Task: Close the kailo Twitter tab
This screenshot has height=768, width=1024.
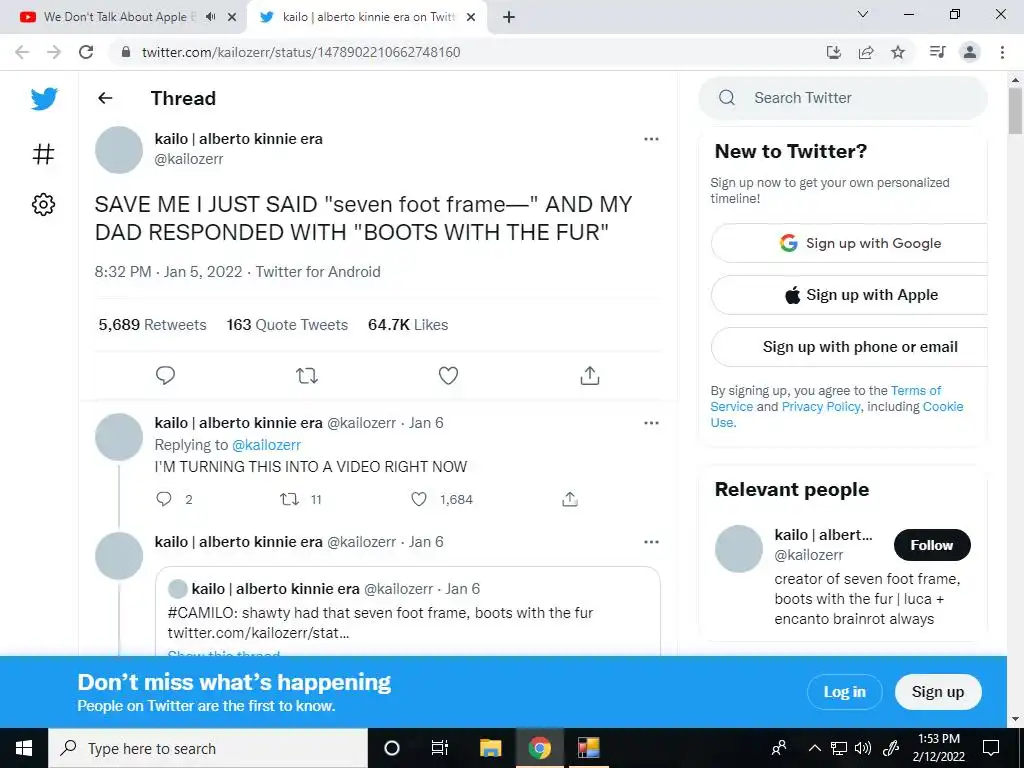Action: (x=470, y=17)
